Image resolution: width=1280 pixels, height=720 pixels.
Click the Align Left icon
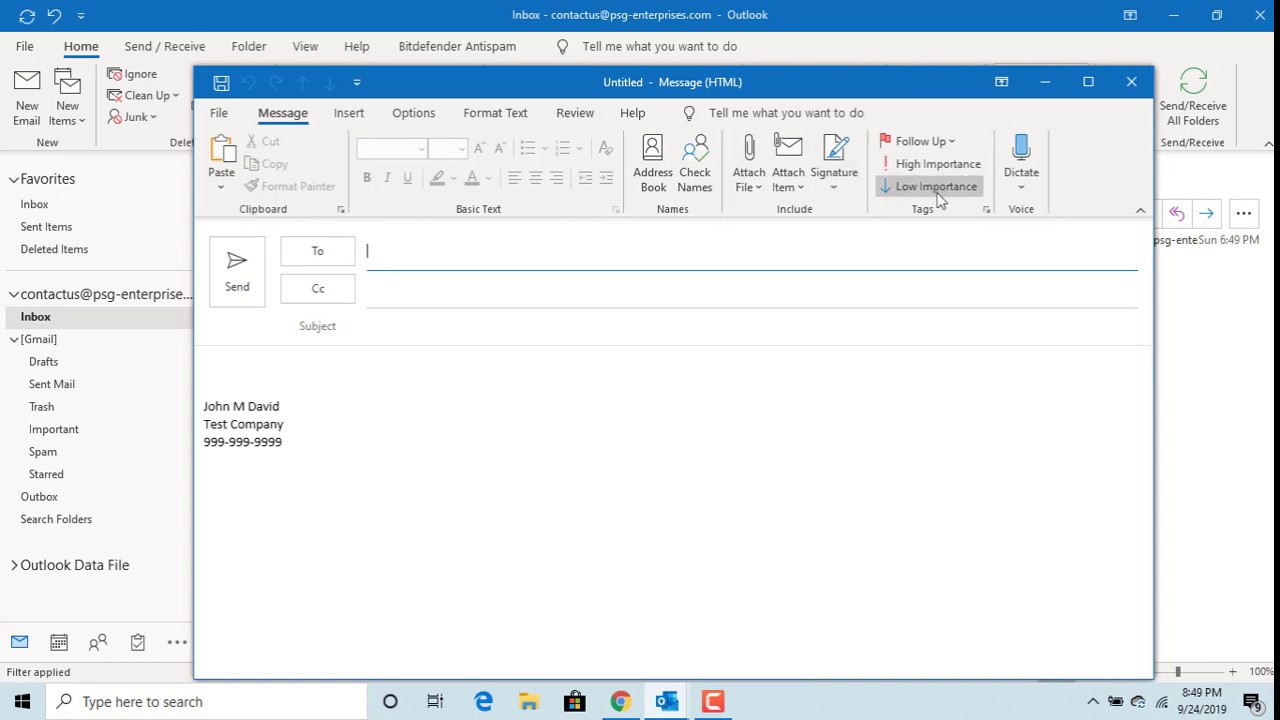pos(514,178)
